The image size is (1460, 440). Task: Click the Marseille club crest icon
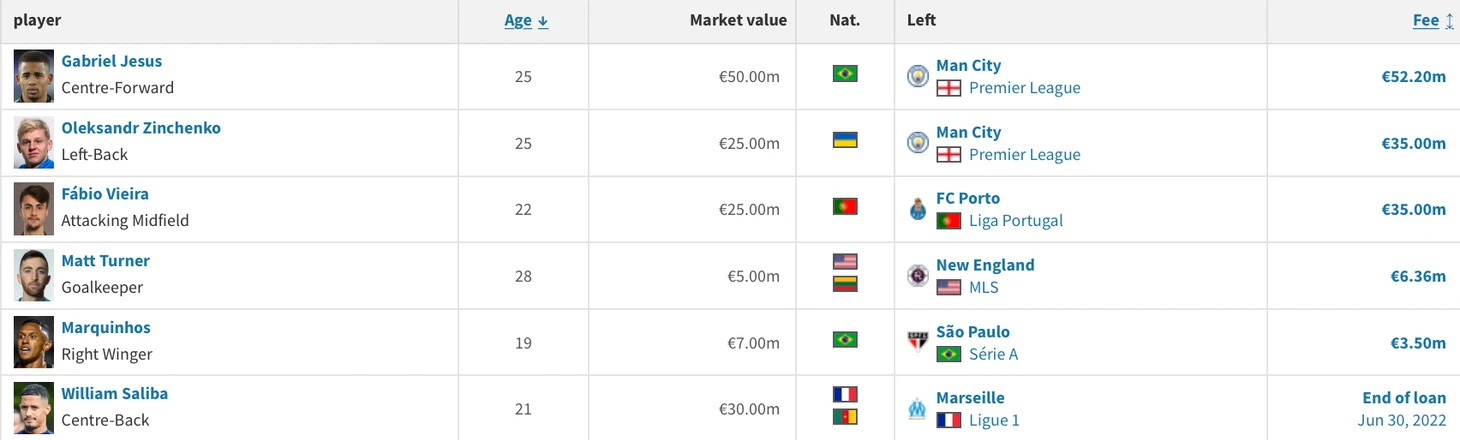(918, 409)
